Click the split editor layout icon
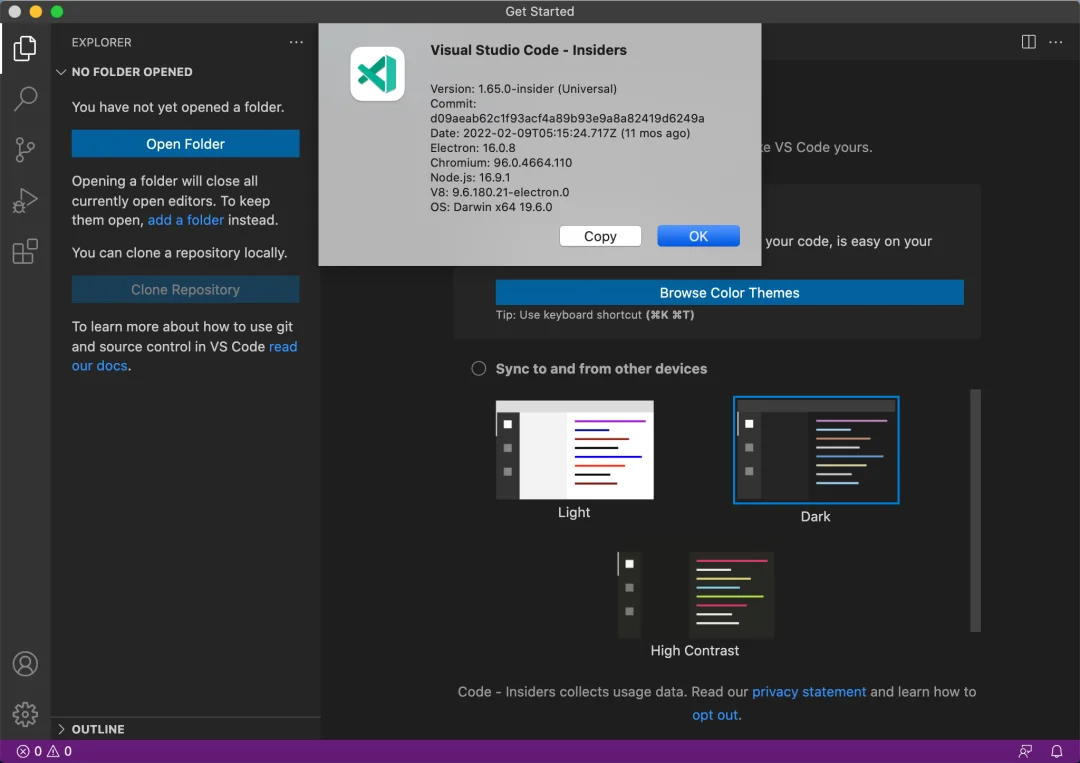Screen dimensions: 1080x763 [1028, 42]
